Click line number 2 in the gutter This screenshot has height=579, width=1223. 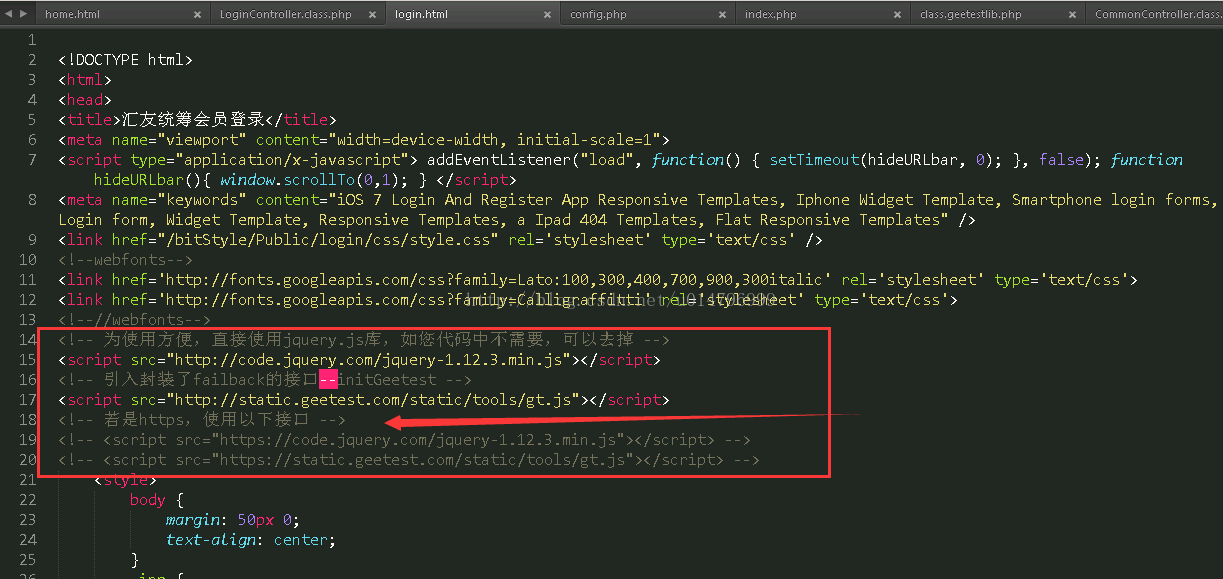click(x=32, y=60)
